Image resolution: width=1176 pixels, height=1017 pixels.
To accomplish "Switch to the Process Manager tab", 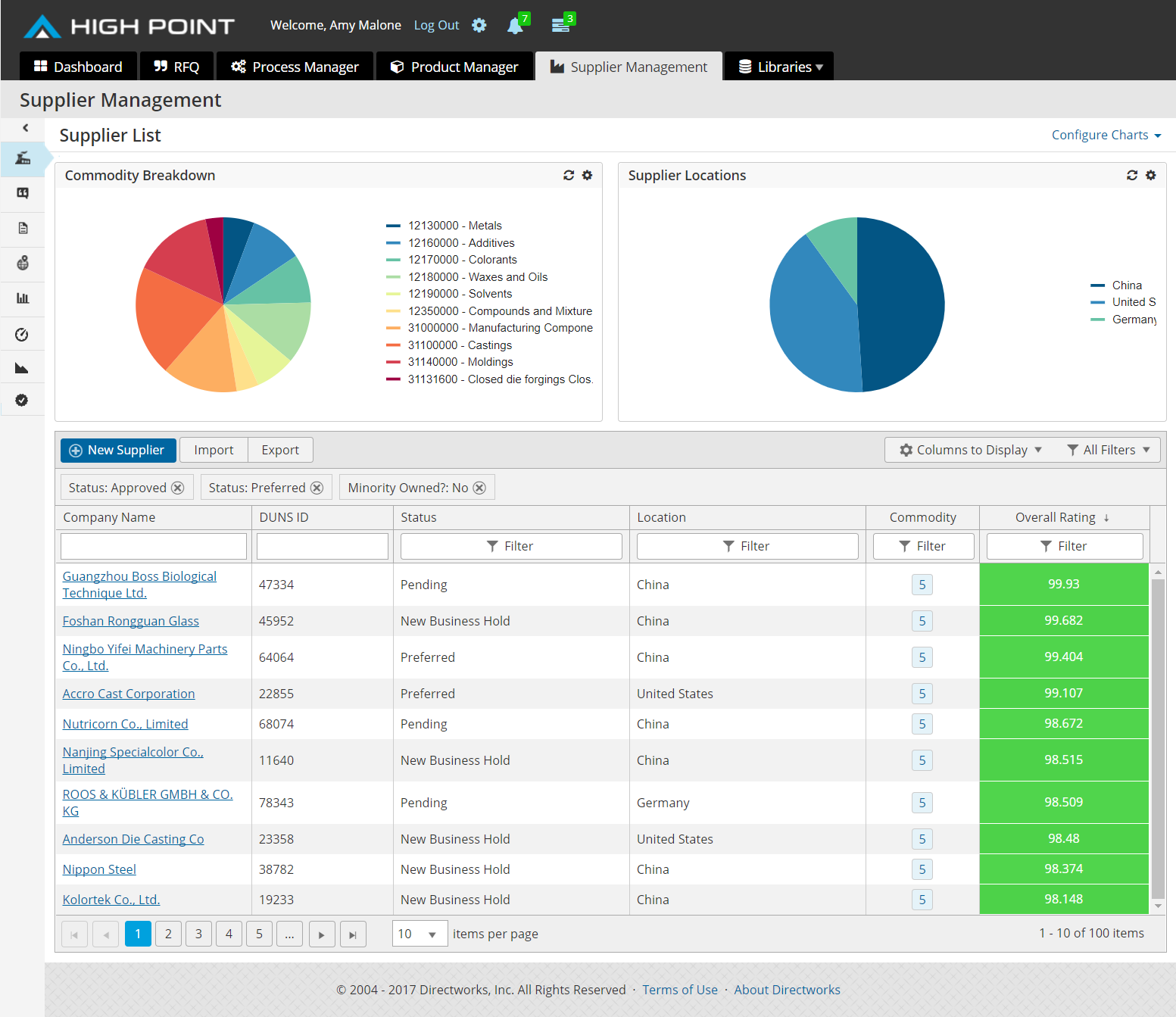I will click(295, 67).
